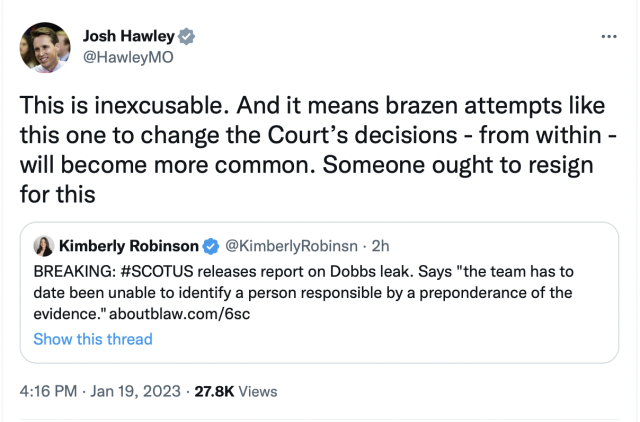
Task: Click the @KimberlyRobinsn handle
Action: click(x=286, y=246)
